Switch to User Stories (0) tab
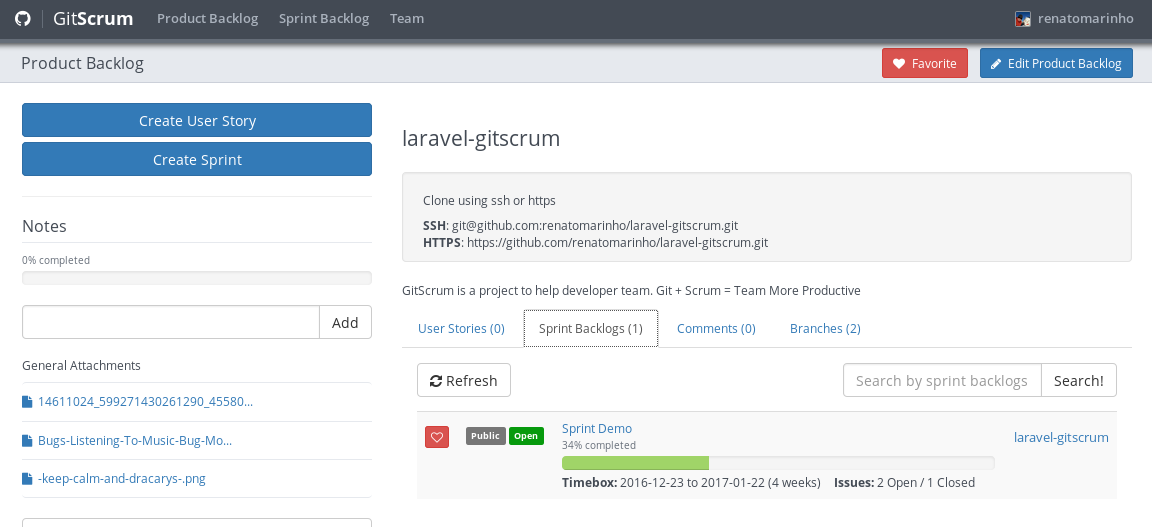 (461, 329)
